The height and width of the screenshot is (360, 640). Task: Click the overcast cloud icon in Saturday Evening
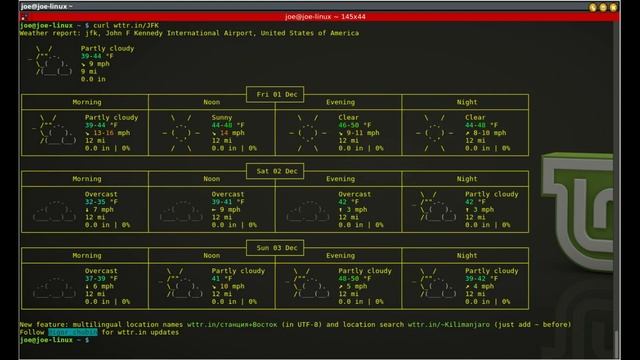(307, 210)
